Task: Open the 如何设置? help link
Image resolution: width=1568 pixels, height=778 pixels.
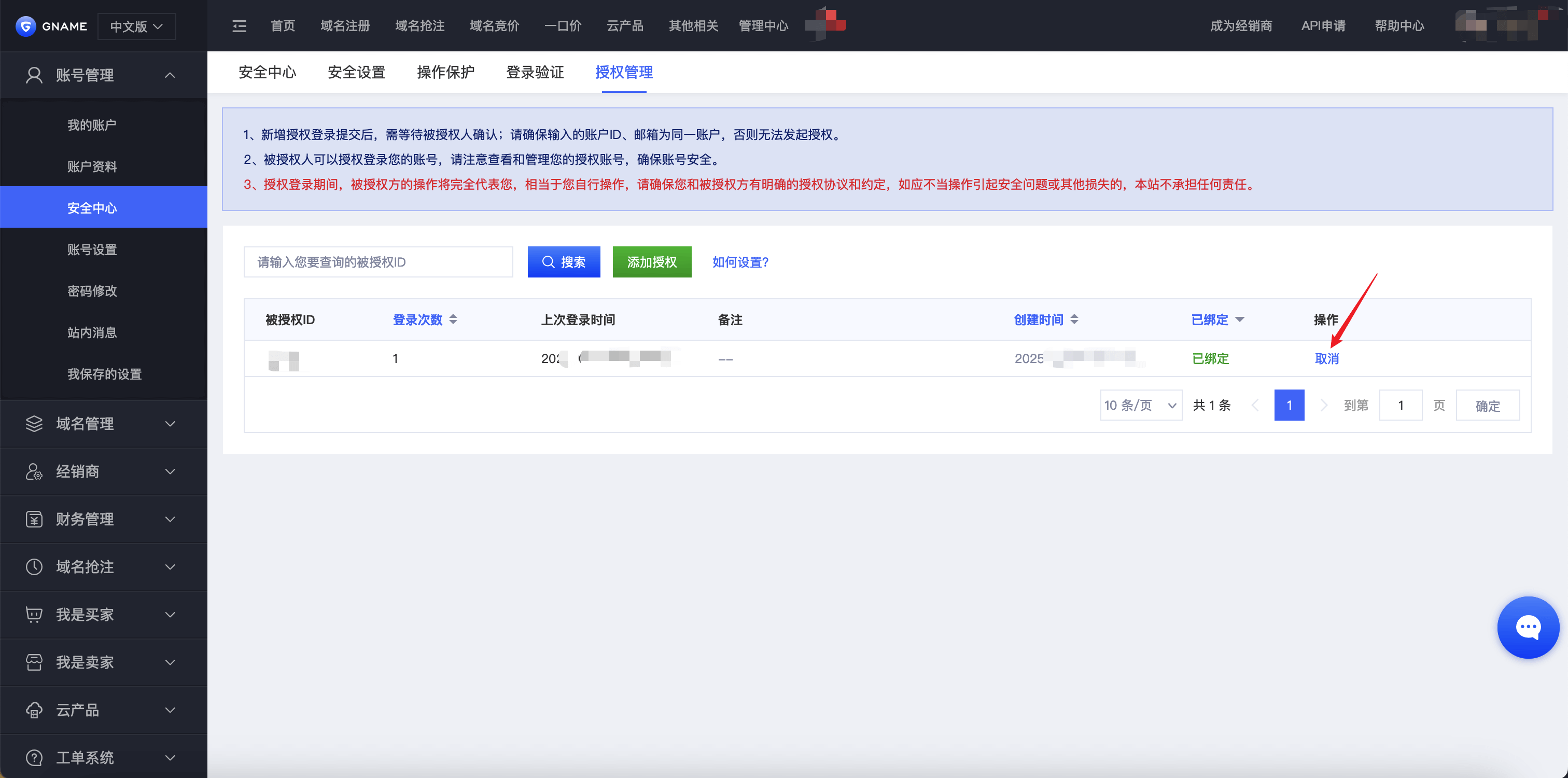Action: click(x=740, y=262)
